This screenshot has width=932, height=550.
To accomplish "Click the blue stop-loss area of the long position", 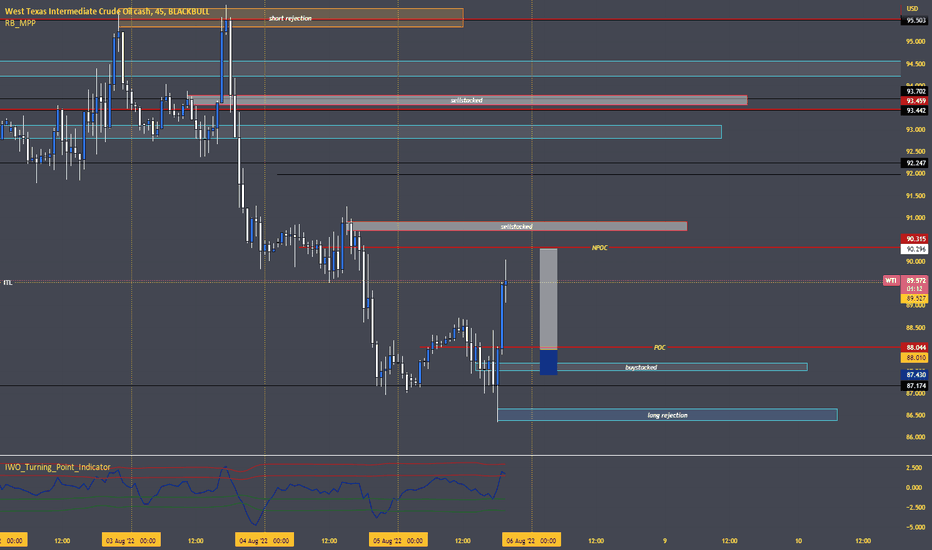I will pyautogui.click(x=548, y=362).
